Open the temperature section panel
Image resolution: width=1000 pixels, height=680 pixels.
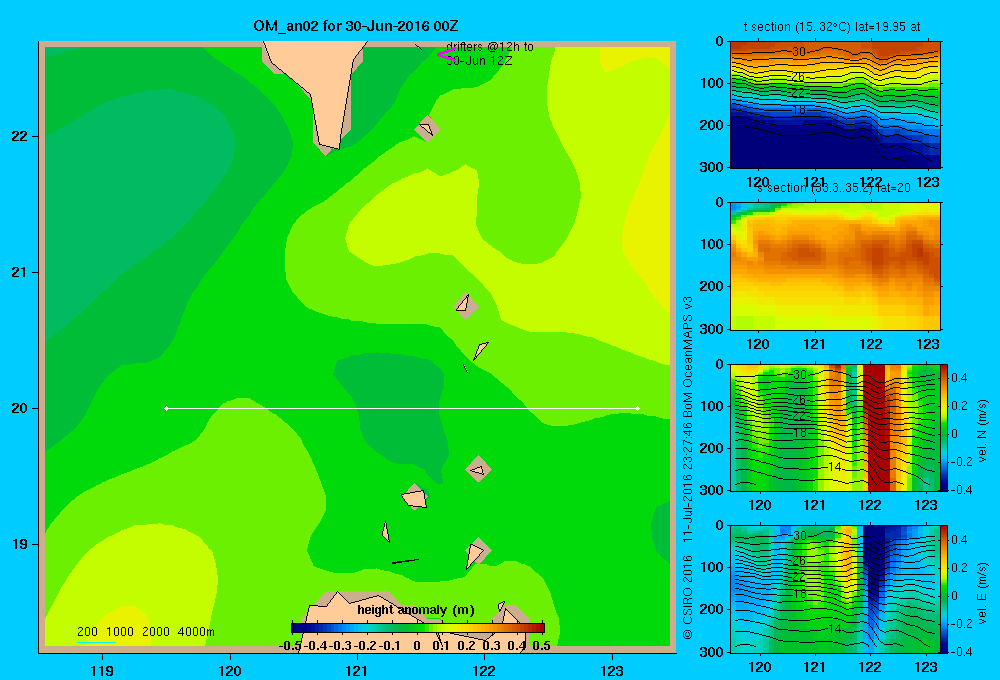pos(835,105)
